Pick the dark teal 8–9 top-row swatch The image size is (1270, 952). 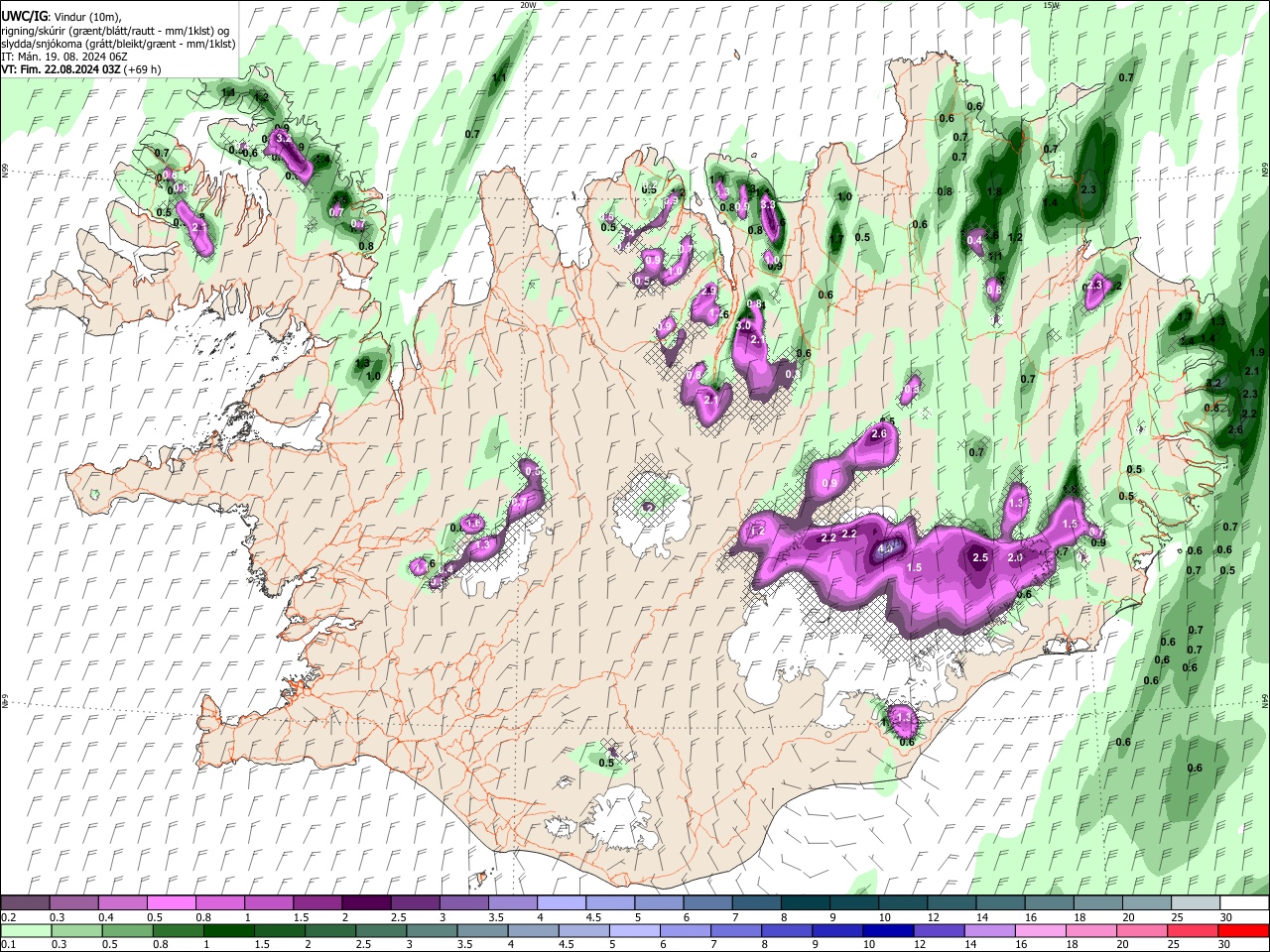[804, 903]
